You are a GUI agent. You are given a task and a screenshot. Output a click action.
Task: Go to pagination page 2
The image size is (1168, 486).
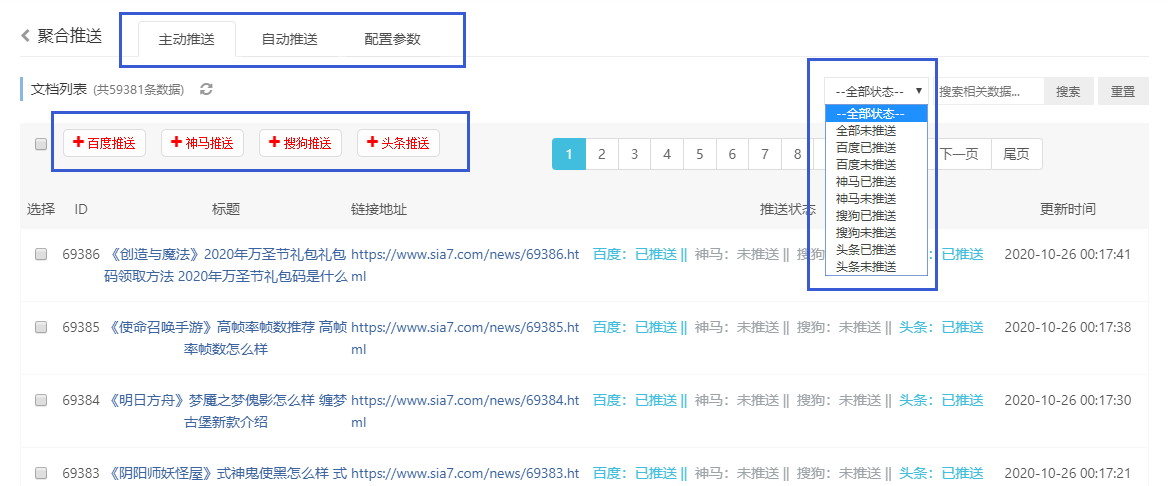tap(602, 154)
